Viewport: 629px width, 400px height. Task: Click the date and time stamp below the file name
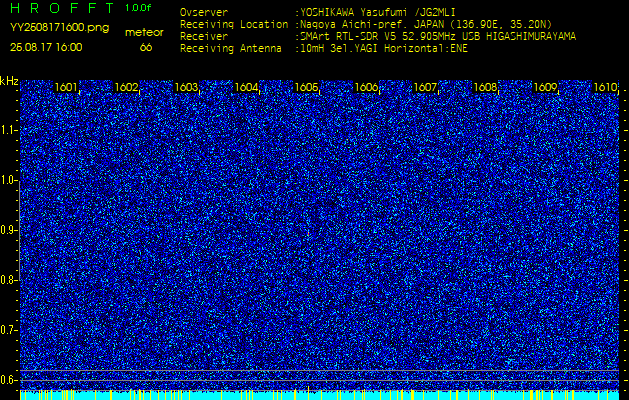[x=46, y=47]
